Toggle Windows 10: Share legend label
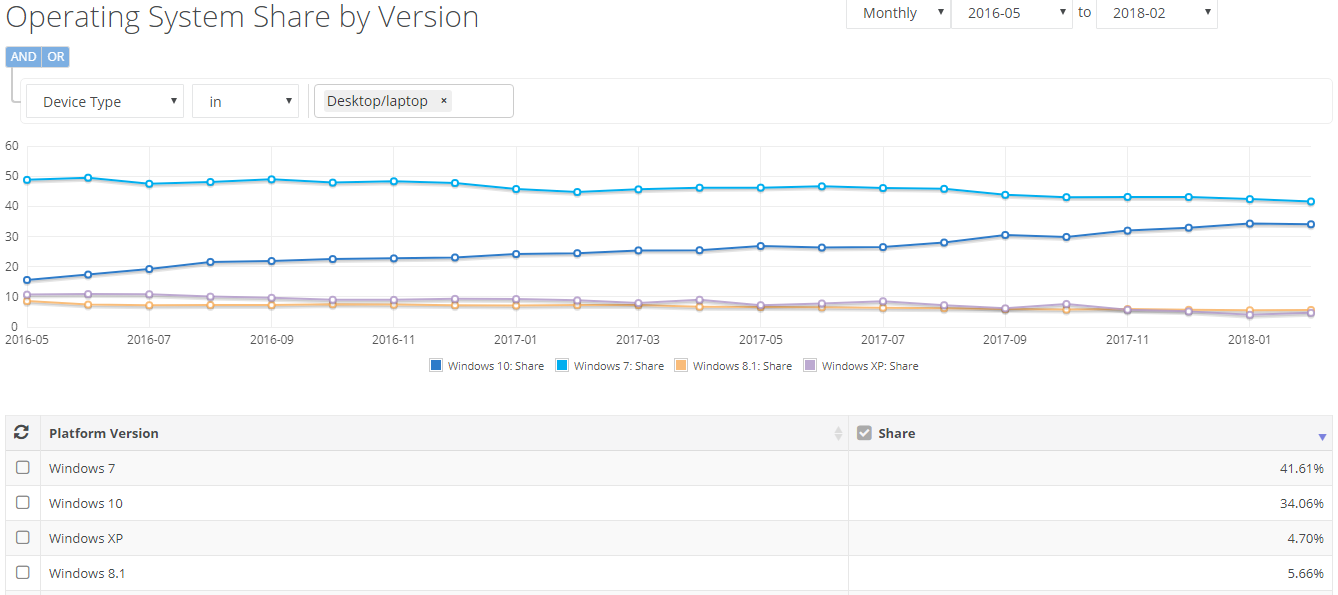 [496, 366]
